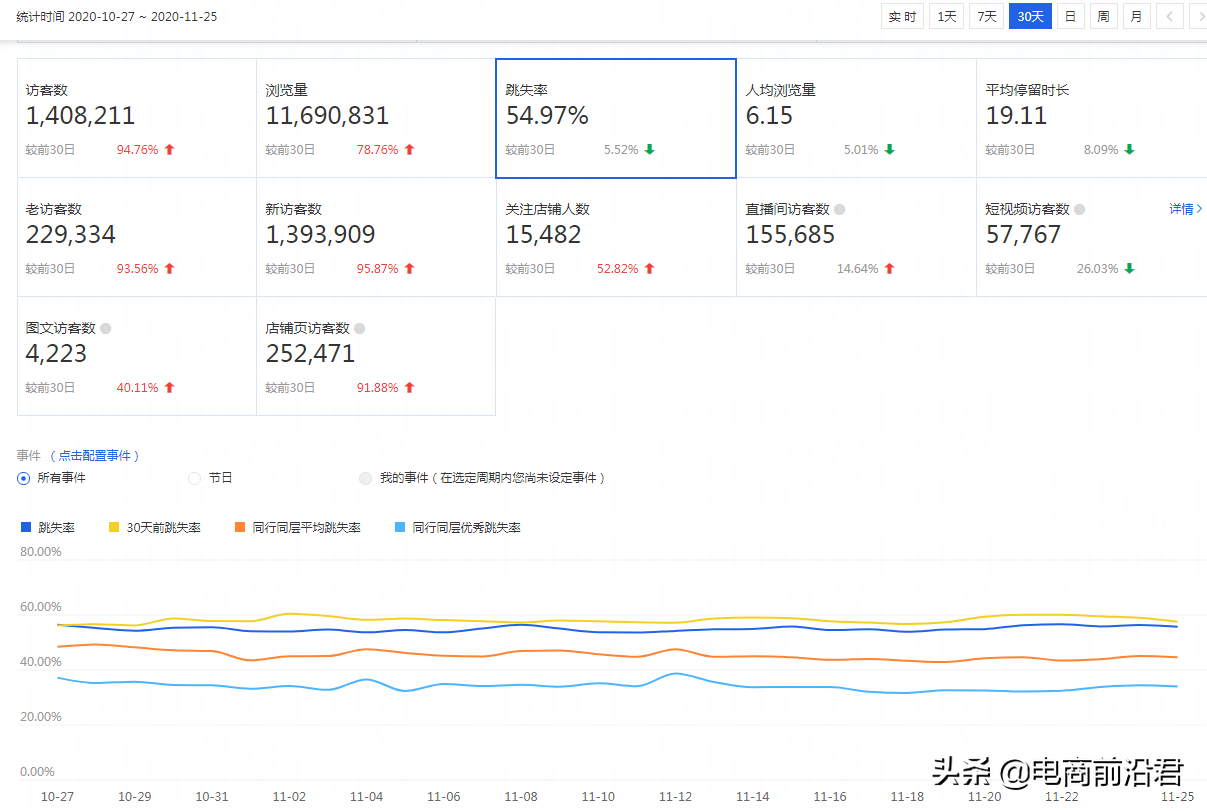
Task: Click the left chevron beside the time tabs
Action: [1169, 16]
